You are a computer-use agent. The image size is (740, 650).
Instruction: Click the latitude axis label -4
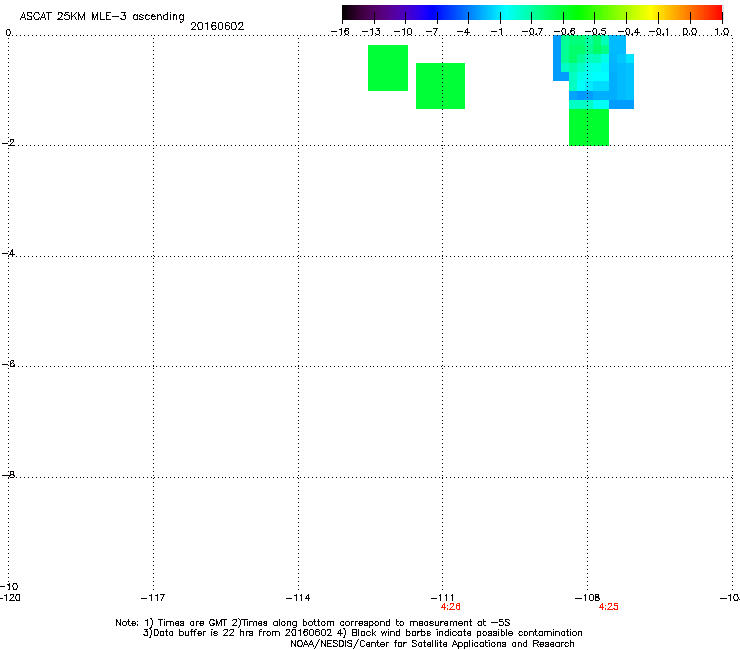click(x=8, y=253)
